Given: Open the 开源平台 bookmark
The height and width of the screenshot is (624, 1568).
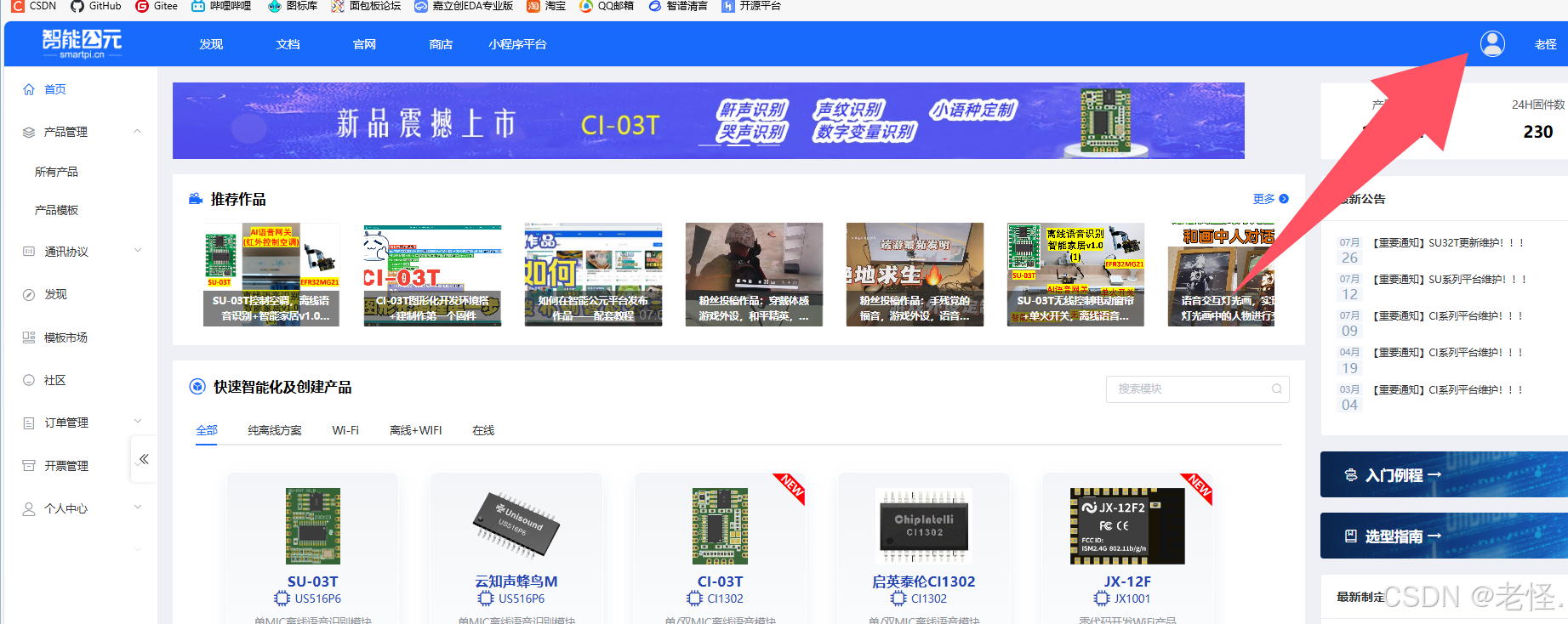Looking at the screenshot, I should point(751,6).
